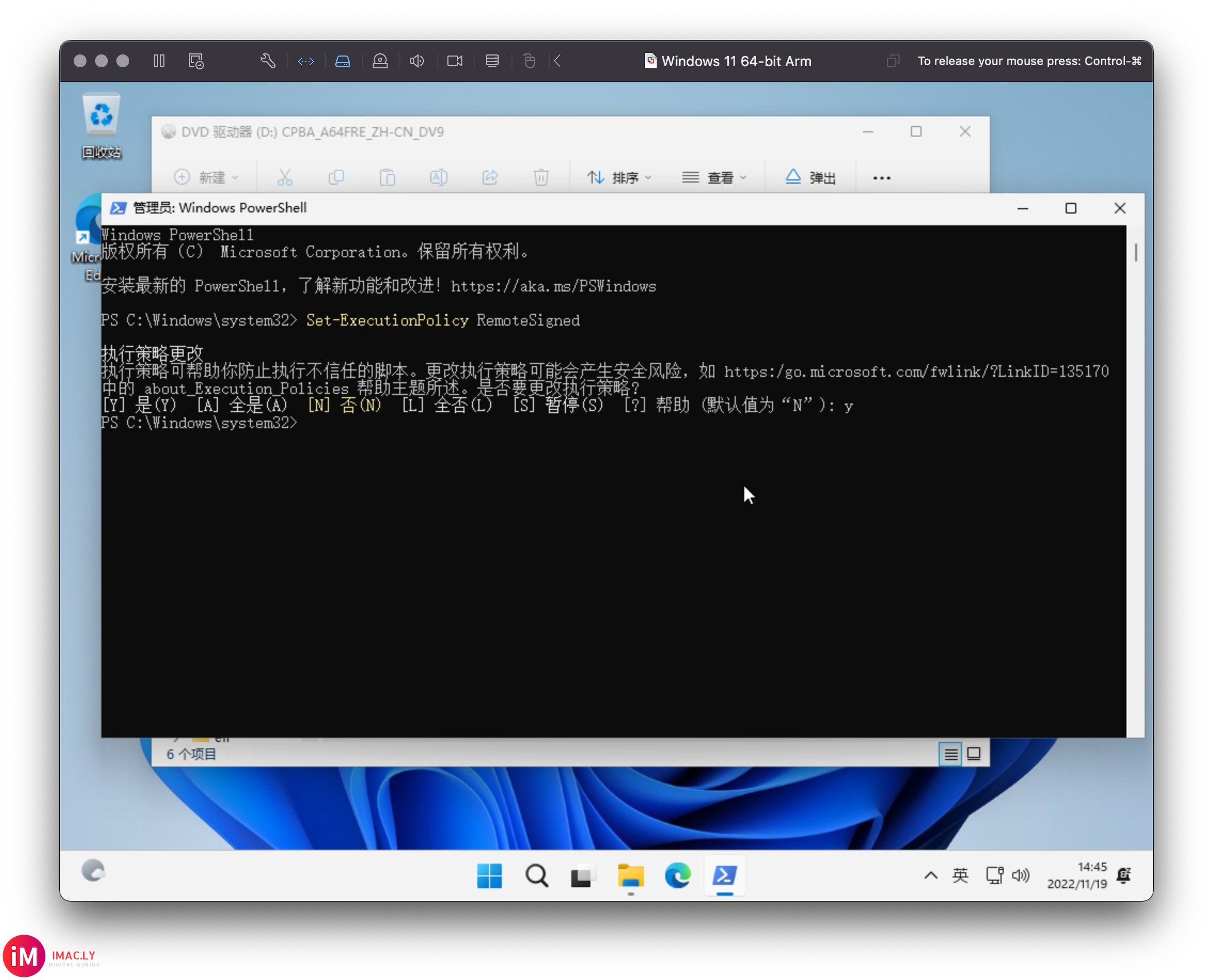1213x980 pixels.
Task: Take a VM snapshot via toolbar icon
Action: tap(196, 61)
